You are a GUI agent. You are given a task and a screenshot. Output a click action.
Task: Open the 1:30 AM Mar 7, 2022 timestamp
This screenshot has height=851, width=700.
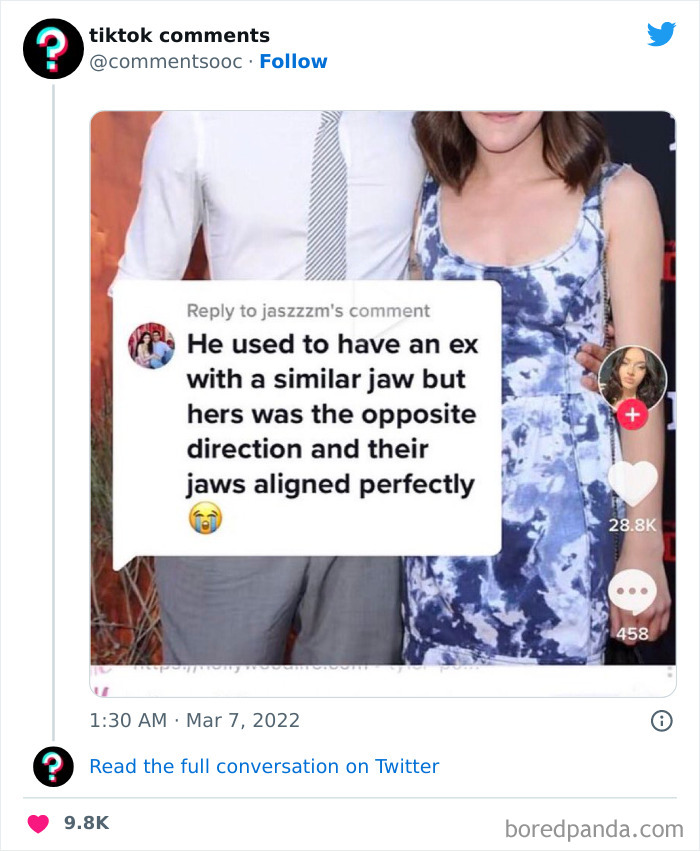pyautogui.click(x=194, y=720)
